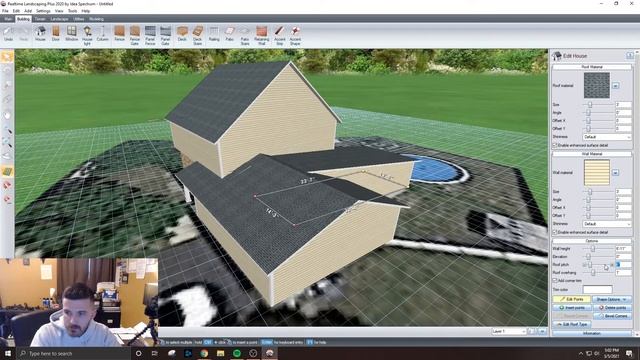Toggle roof Enable enhanced surface detail checkbox
640x360 pixels.
pyautogui.click(x=555, y=145)
